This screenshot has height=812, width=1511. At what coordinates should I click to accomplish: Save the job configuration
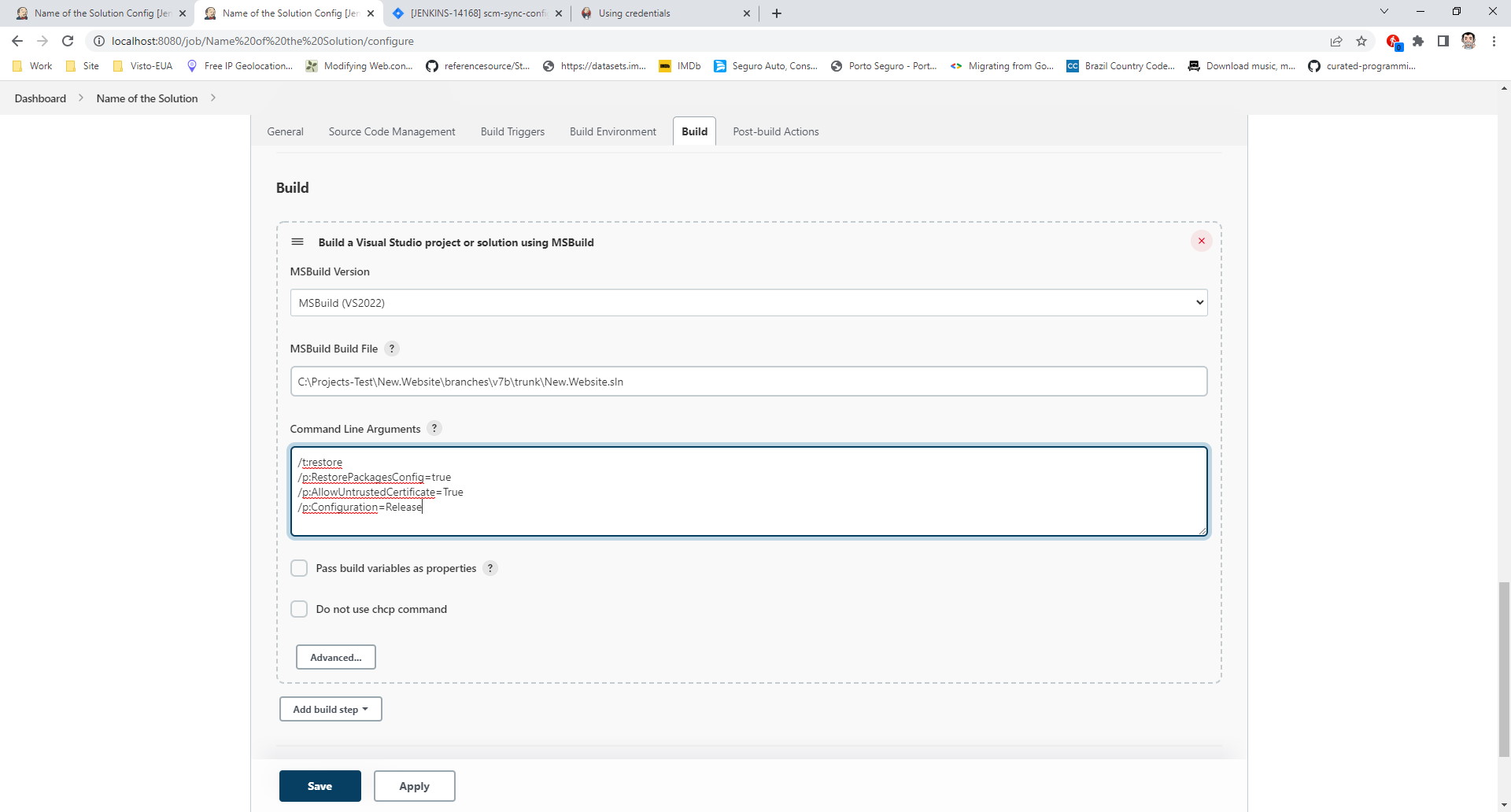[320, 786]
